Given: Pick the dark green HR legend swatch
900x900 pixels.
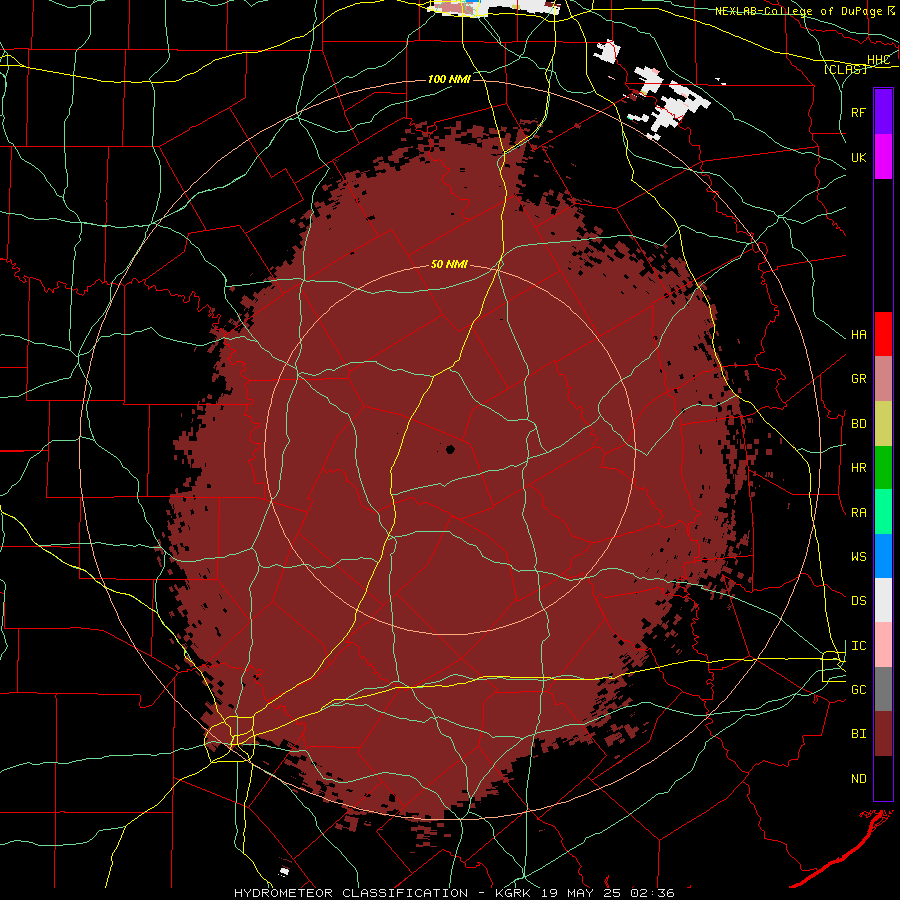Looking at the screenshot, I should coord(883,468).
